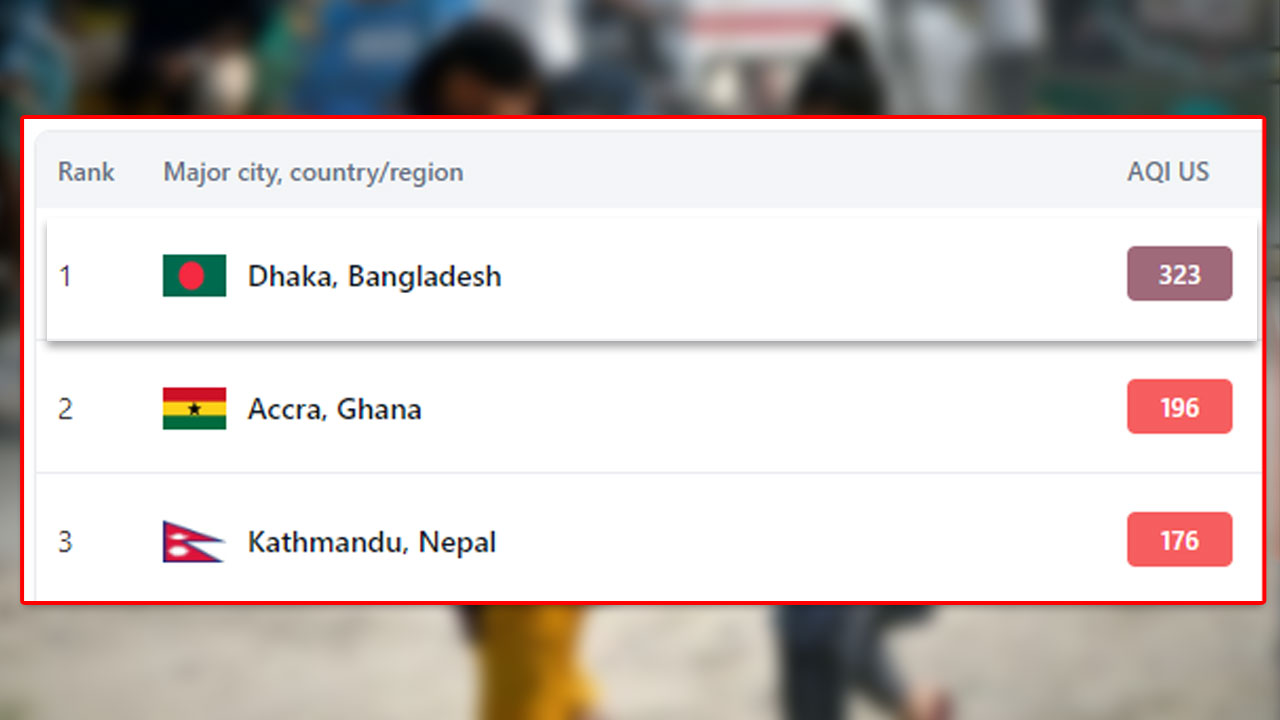This screenshot has width=1280, height=720.
Task: Click the highlighted first-place row card
Action: point(652,278)
